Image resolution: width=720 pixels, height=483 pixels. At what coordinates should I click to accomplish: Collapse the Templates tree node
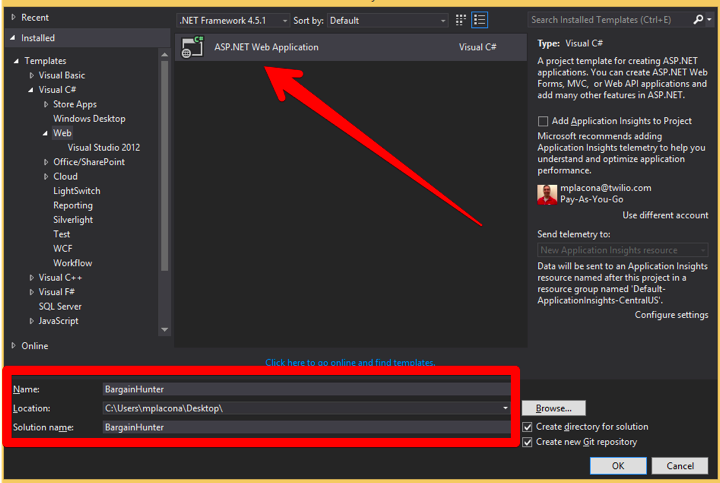tap(17, 61)
